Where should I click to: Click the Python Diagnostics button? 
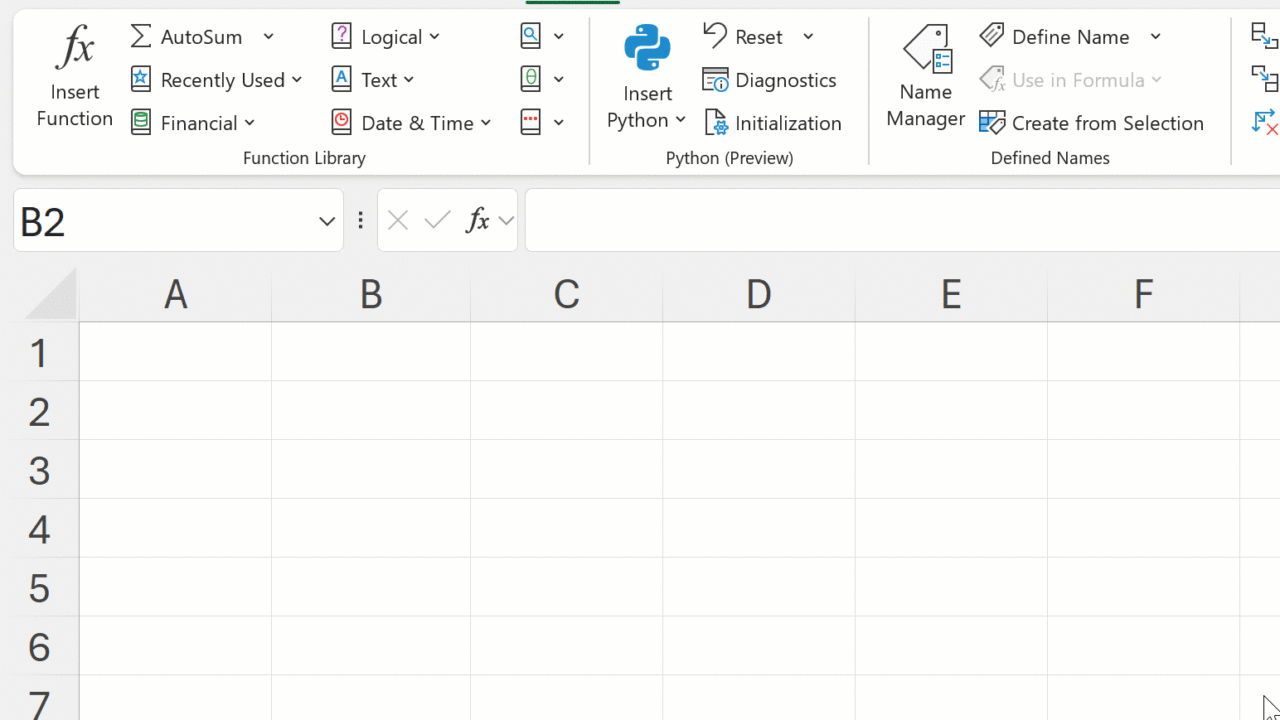(x=769, y=80)
